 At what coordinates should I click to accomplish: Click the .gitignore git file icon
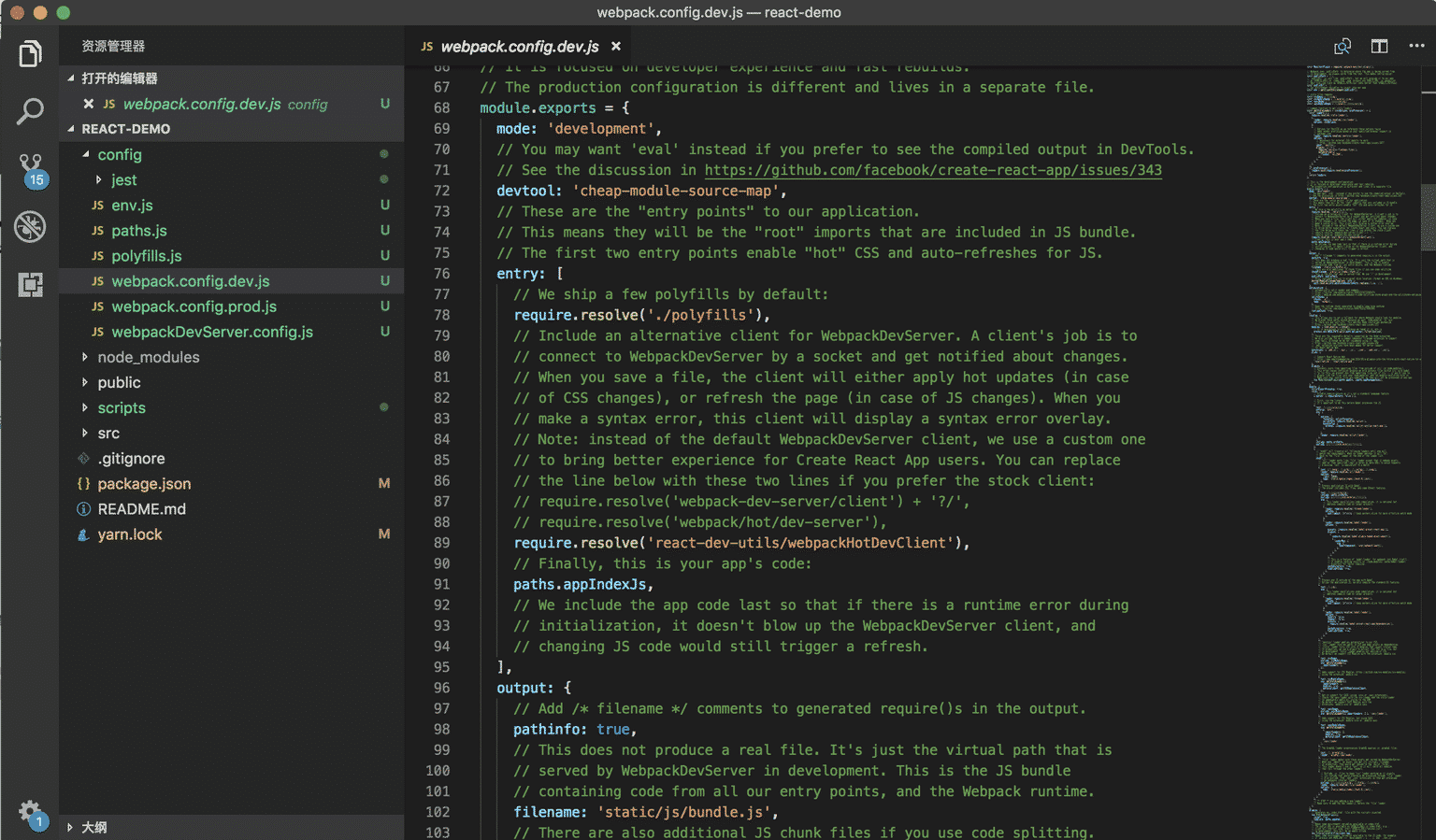click(83, 459)
